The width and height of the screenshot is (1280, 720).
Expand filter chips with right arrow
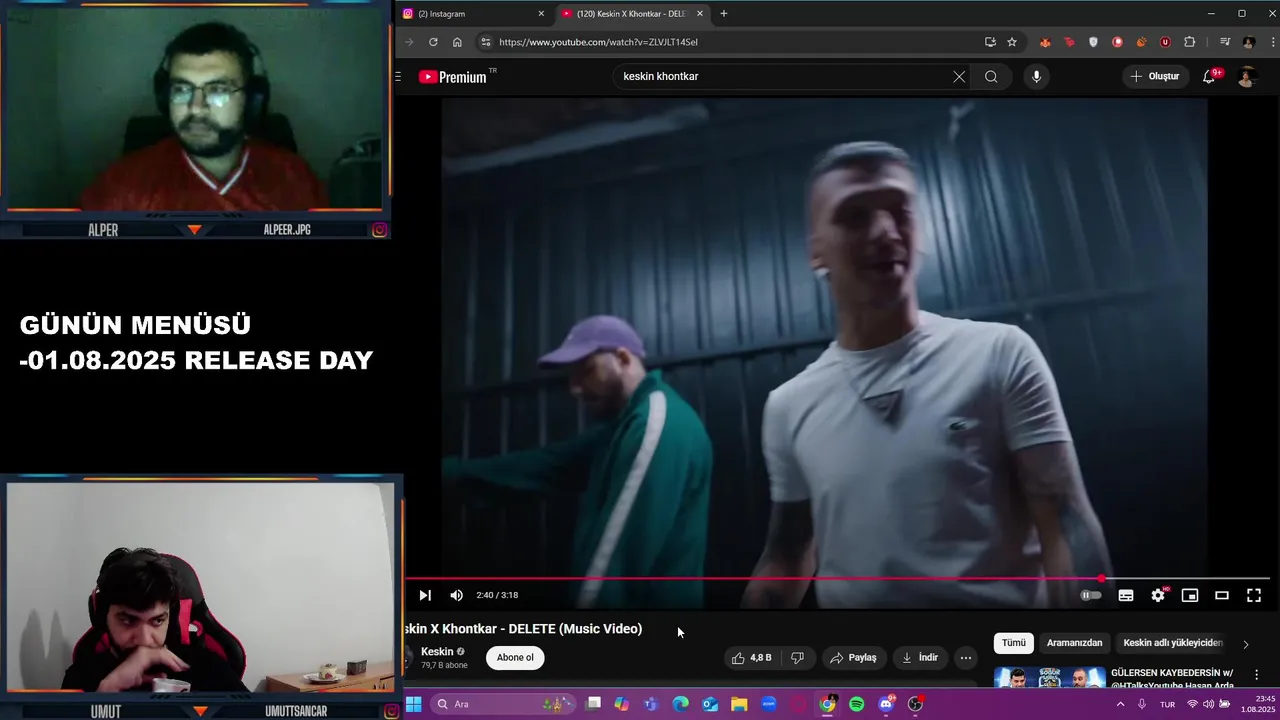pos(1245,644)
